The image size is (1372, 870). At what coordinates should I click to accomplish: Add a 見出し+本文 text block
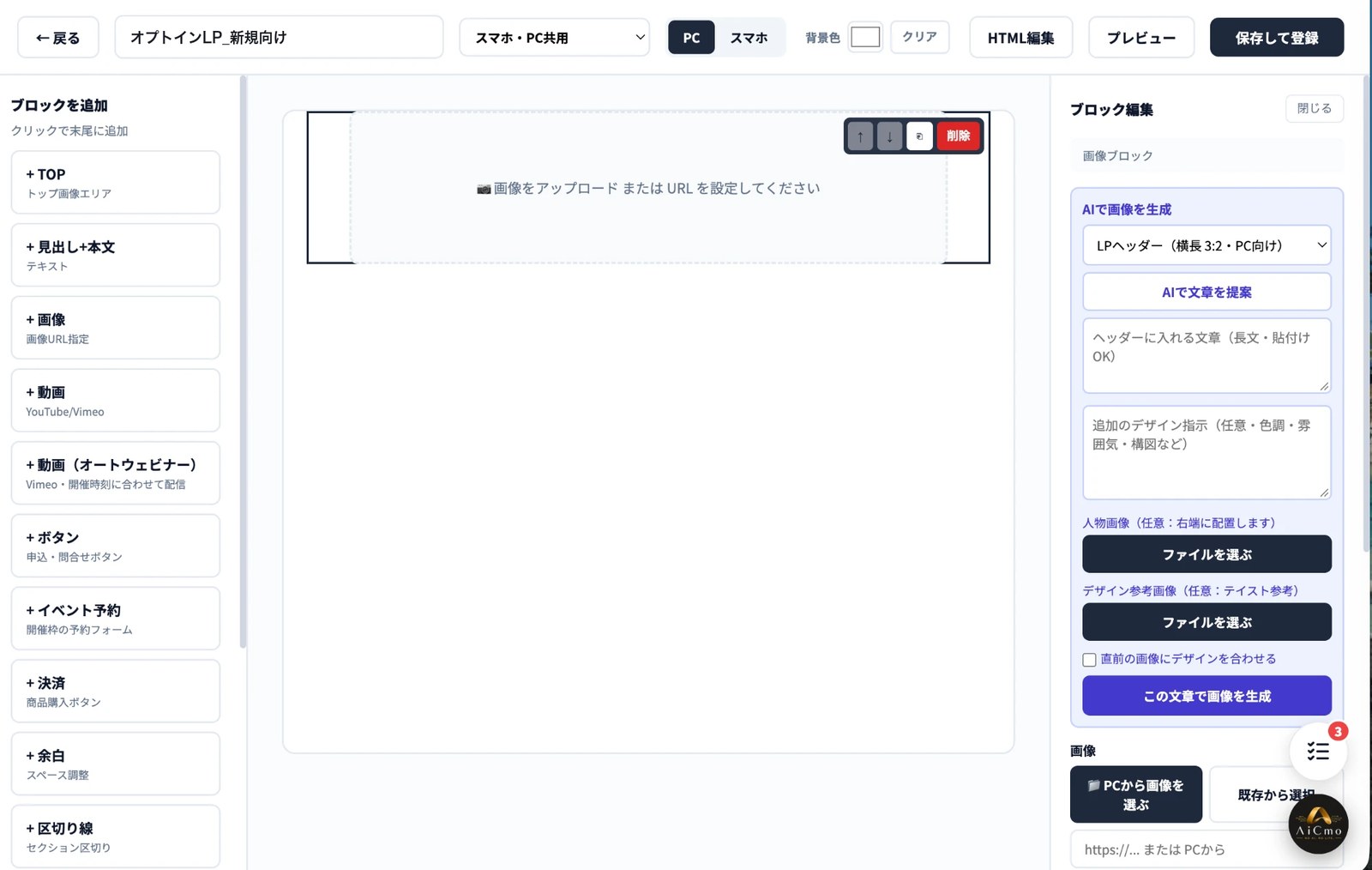tap(116, 255)
